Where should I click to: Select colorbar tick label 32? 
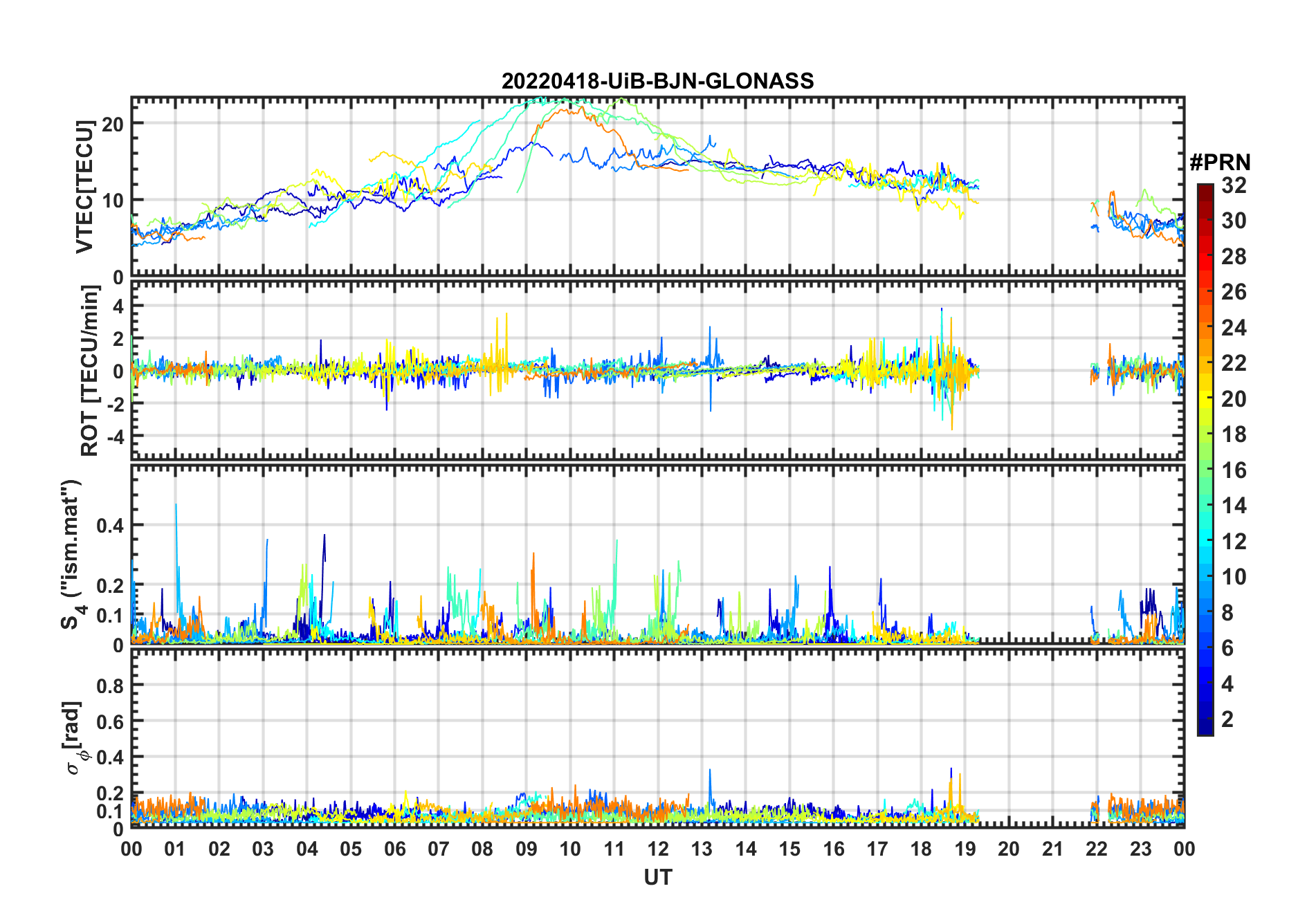point(1234,185)
